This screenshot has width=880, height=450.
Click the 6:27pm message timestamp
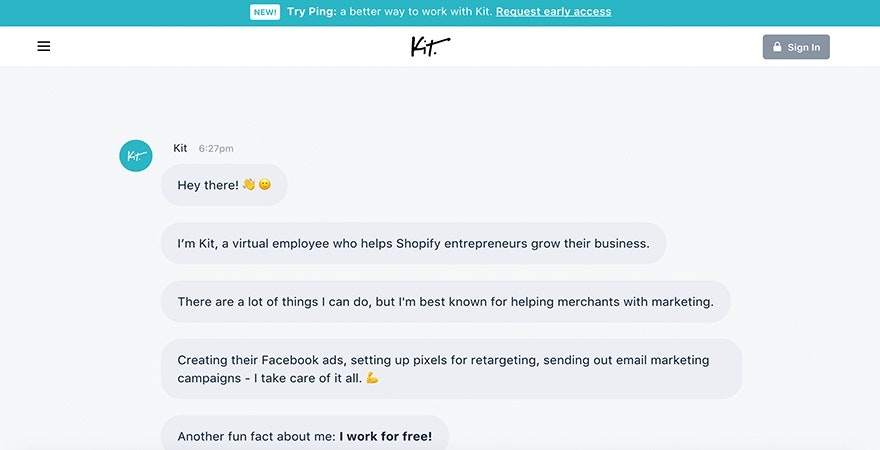216,149
